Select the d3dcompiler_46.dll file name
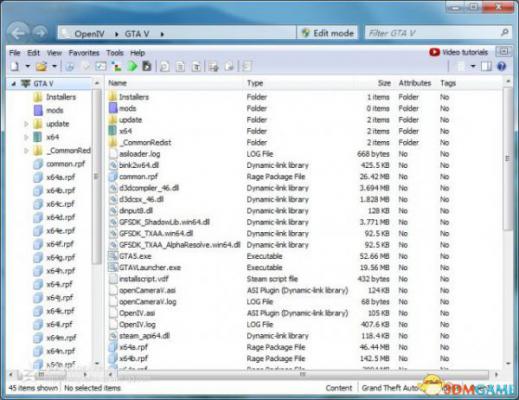 point(149,188)
